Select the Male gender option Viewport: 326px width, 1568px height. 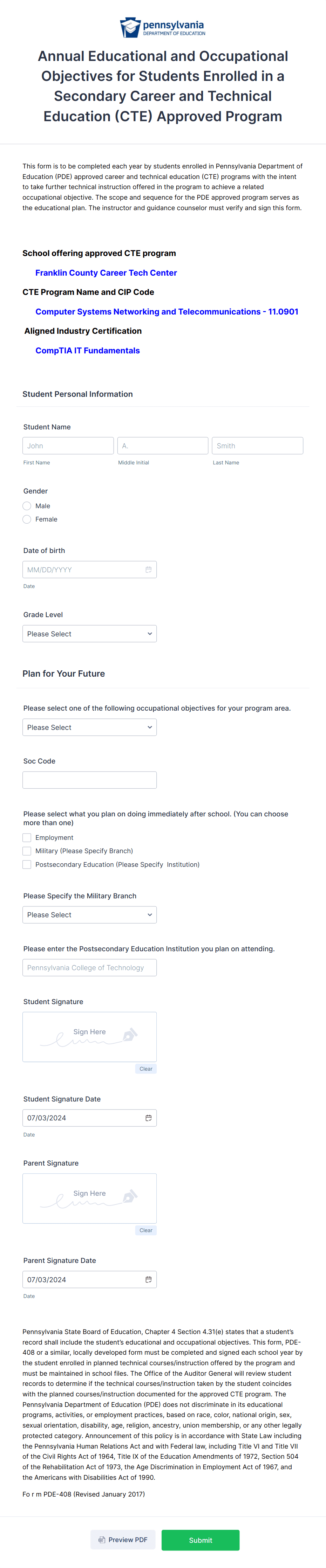(27, 506)
